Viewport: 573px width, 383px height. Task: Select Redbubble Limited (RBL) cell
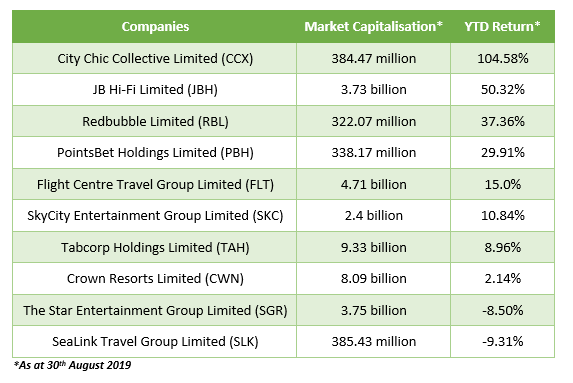155,121
